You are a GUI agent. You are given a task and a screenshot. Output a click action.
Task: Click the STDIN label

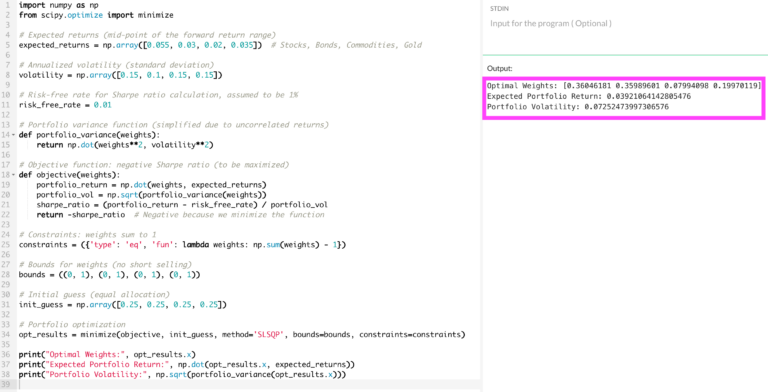point(499,8)
